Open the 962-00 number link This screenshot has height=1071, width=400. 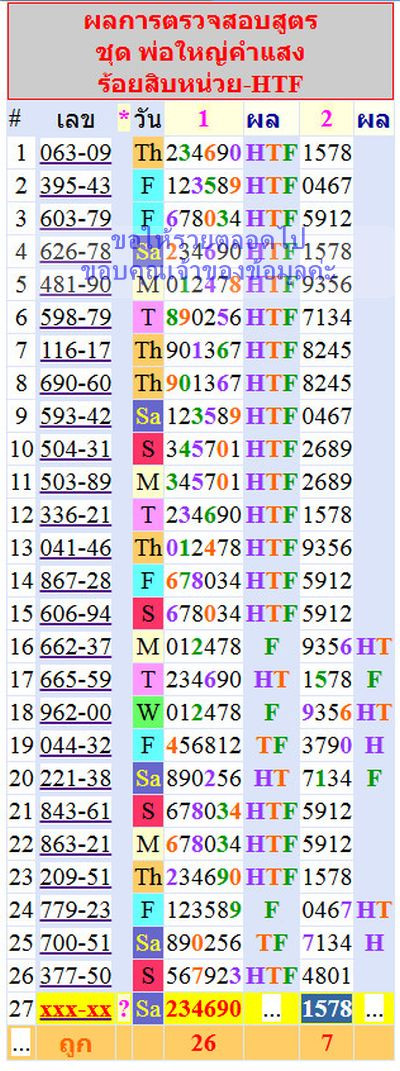(76, 712)
